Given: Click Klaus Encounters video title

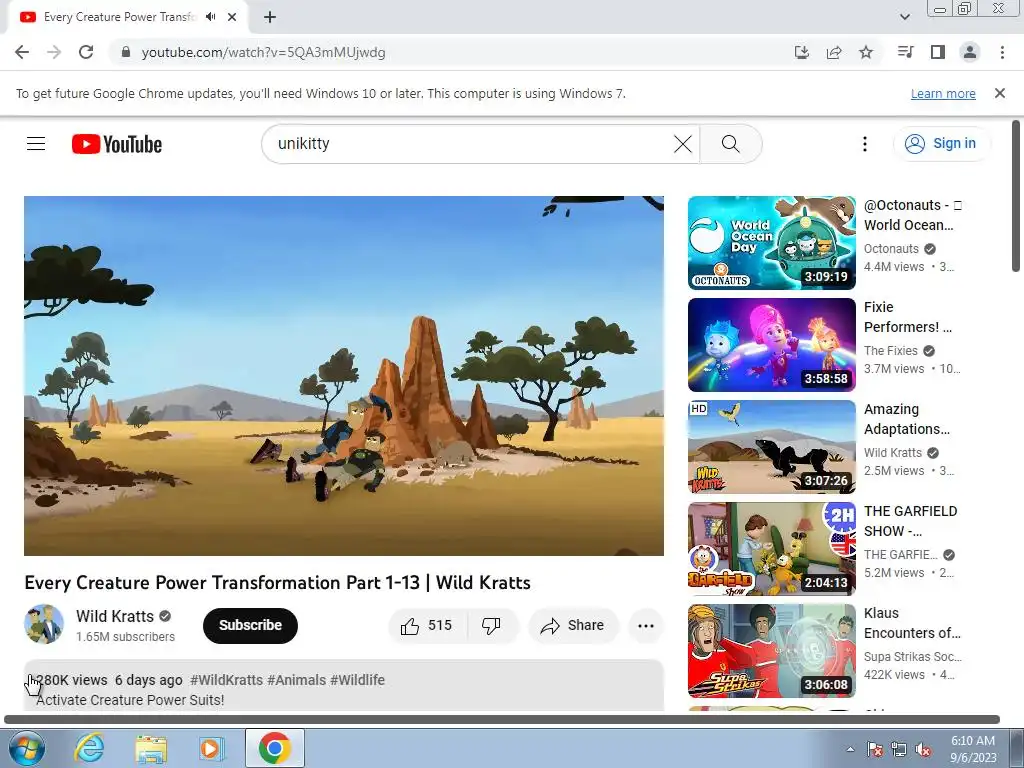Looking at the screenshot, I should (x=912, y=623).
